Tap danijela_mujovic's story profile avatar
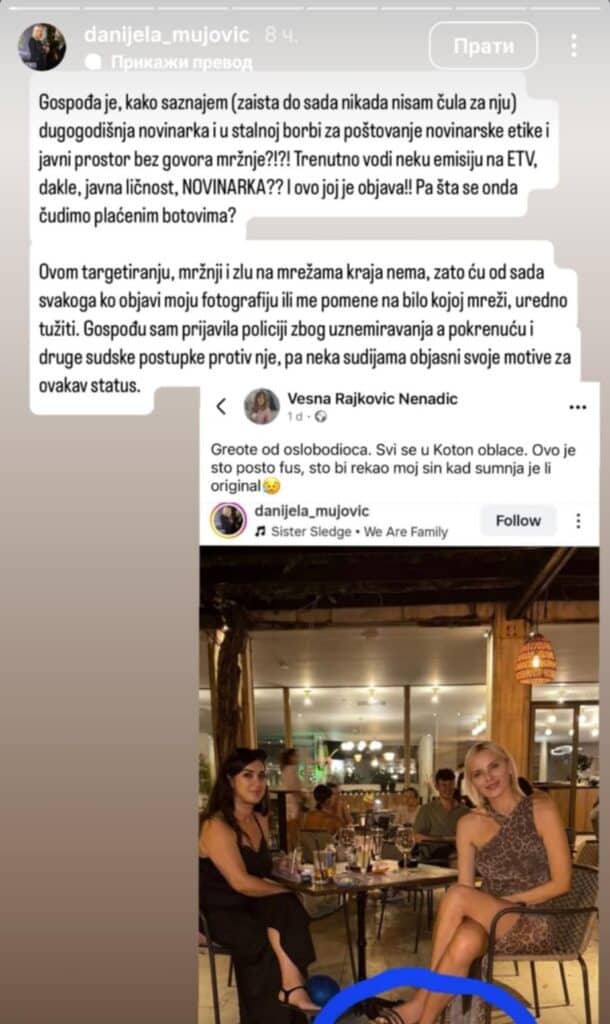Viewport: 610px width, 1024px height. click(42, 47)
